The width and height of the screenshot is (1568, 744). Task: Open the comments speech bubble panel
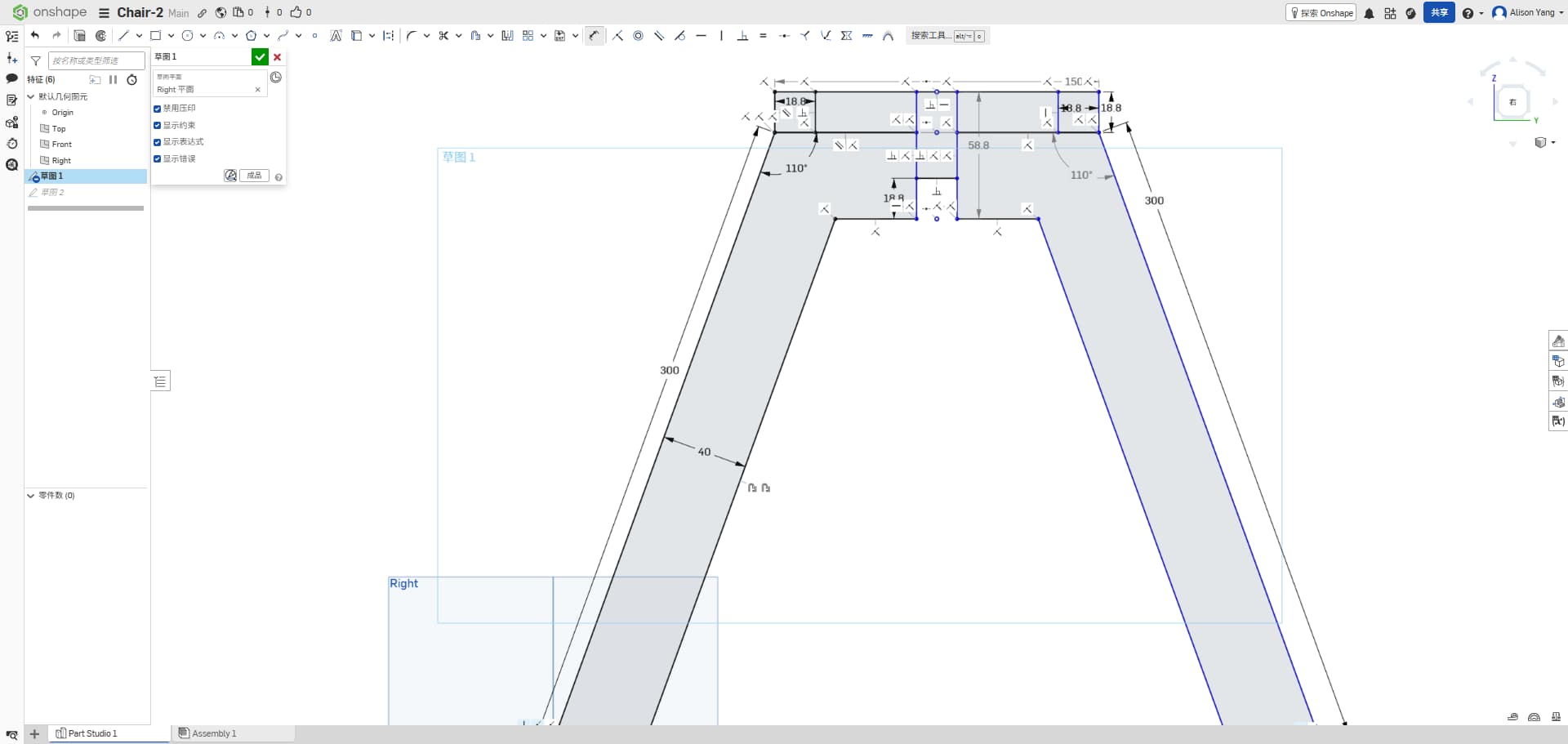click(11, 79)
